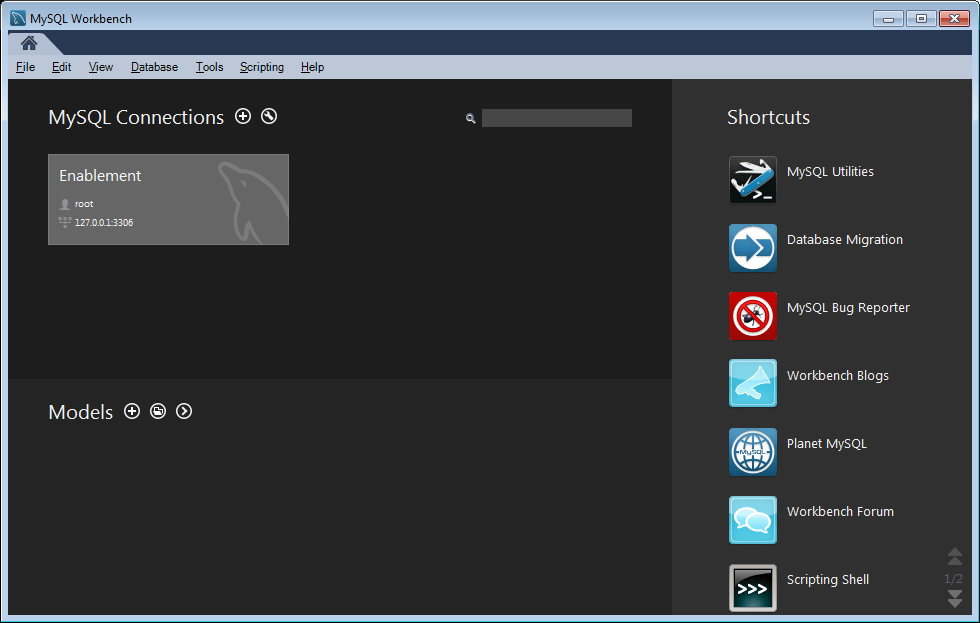Click the root user label in the Enablement tile
This screenshot has height=623, width=980.
point(84,204)
